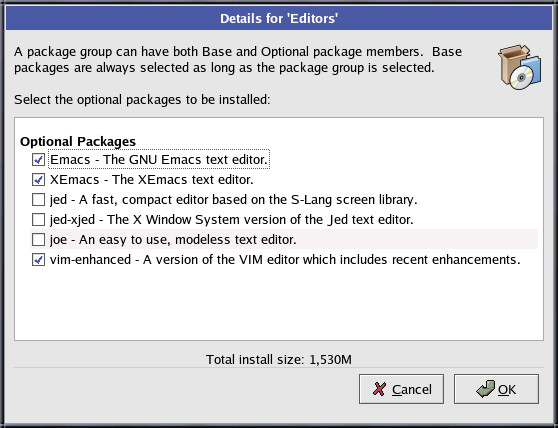Select the Emacs GNU text editor row
The image size is (558, 428).
[159, 159]
